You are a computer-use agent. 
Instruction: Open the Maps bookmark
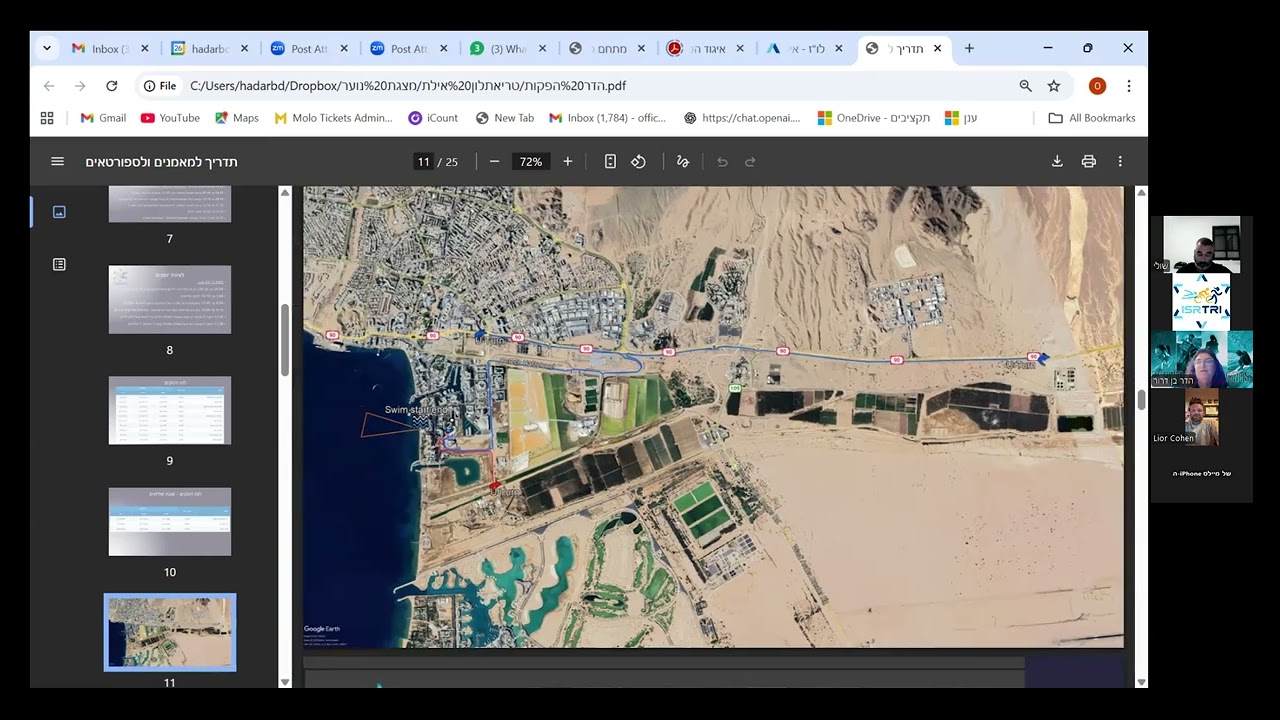point(236,118)
